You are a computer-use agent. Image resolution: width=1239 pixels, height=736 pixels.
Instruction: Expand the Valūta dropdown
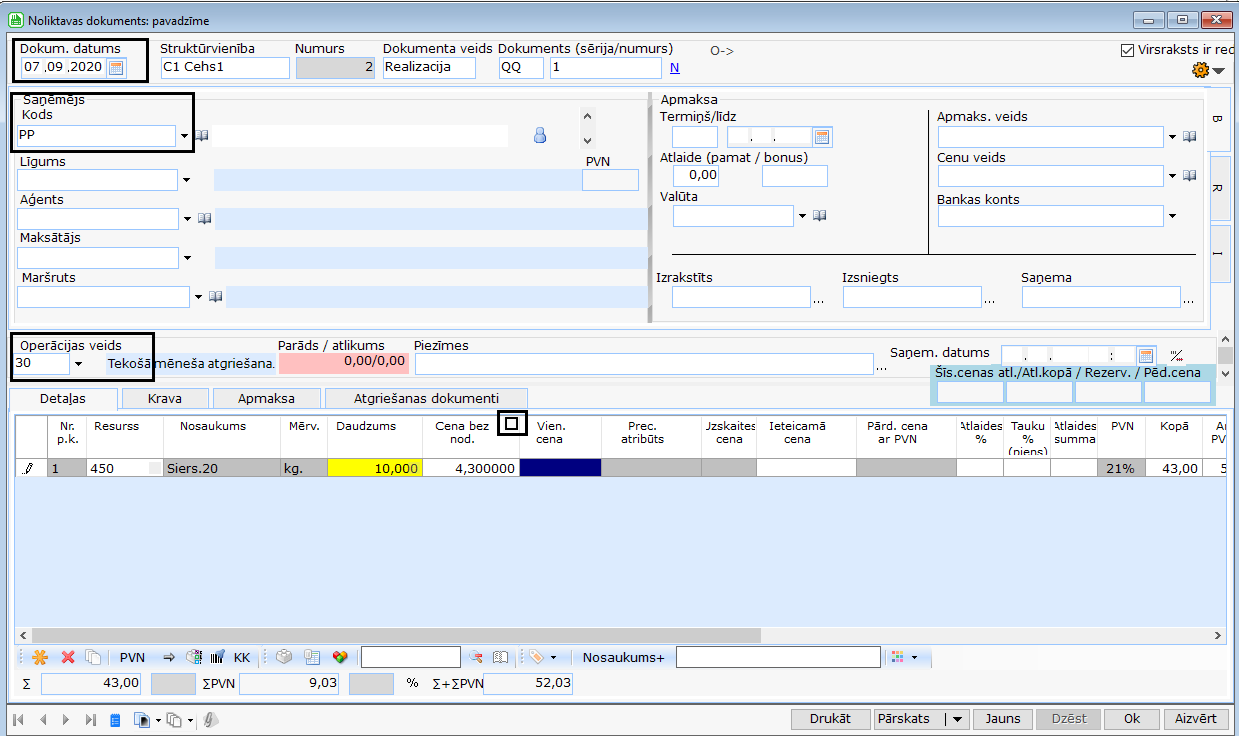point(801,216)
